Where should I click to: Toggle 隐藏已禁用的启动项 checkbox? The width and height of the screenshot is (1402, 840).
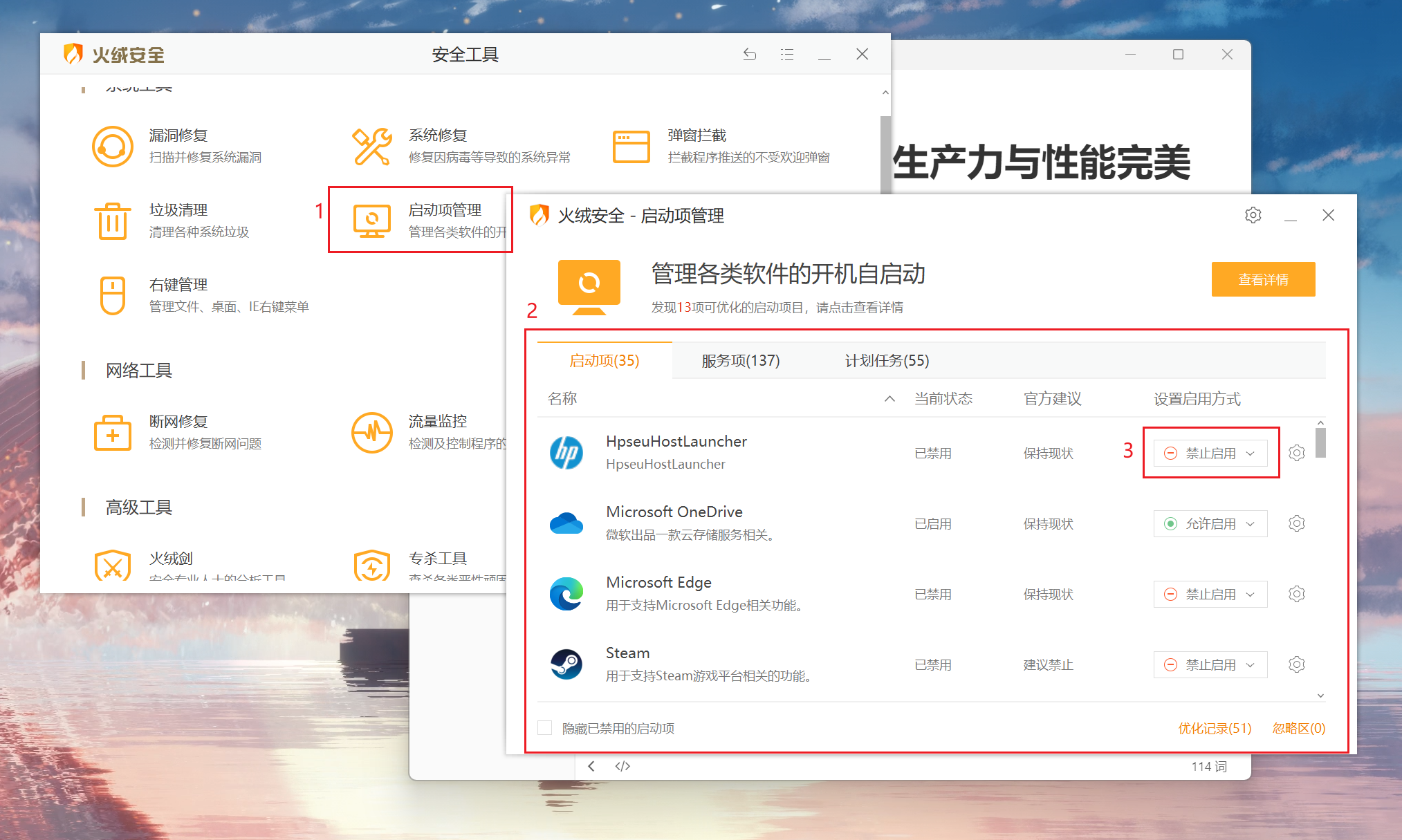tap(545, 728)
